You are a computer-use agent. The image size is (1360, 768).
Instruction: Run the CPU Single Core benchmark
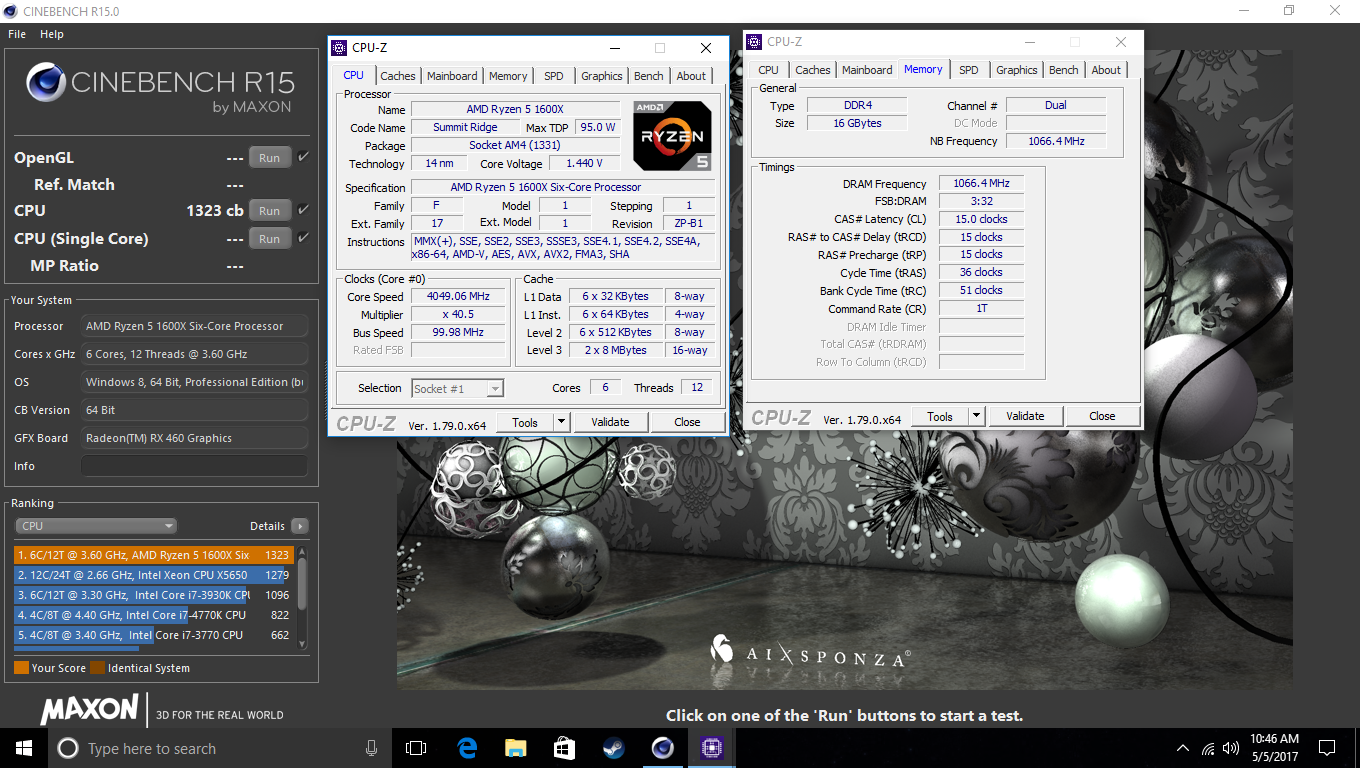pos(270,238)
